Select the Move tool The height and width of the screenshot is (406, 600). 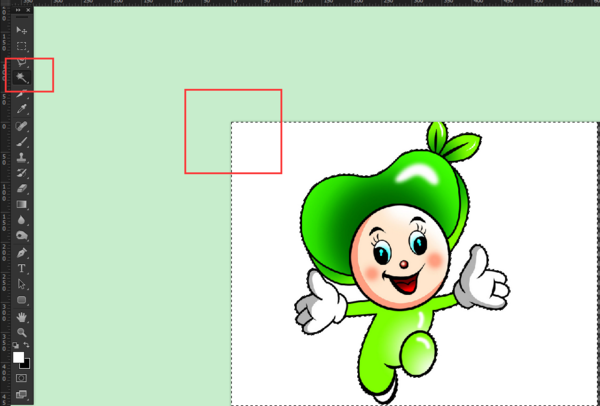[21, 31]
